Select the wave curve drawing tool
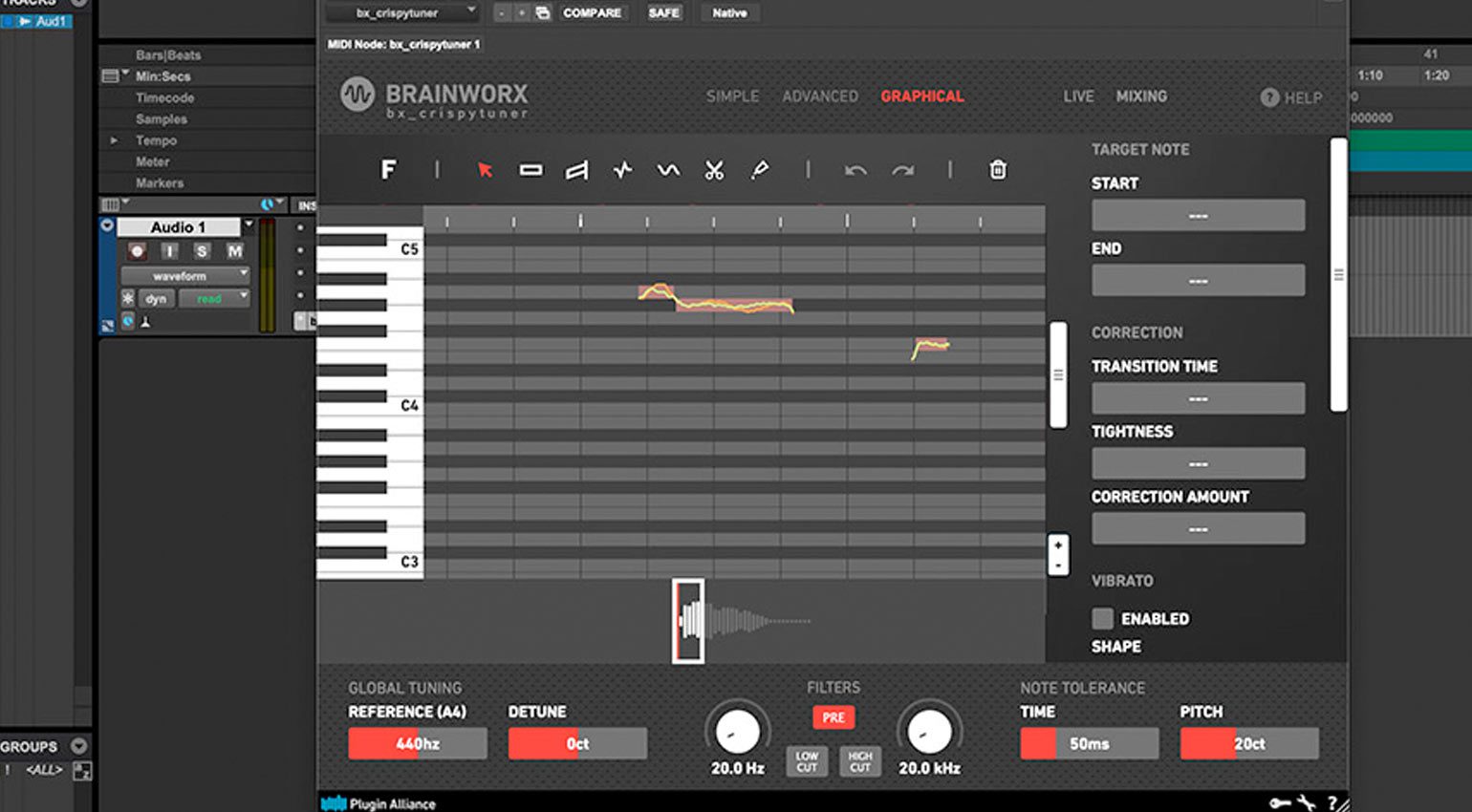The image size is (1472, 812). [668, 170]
